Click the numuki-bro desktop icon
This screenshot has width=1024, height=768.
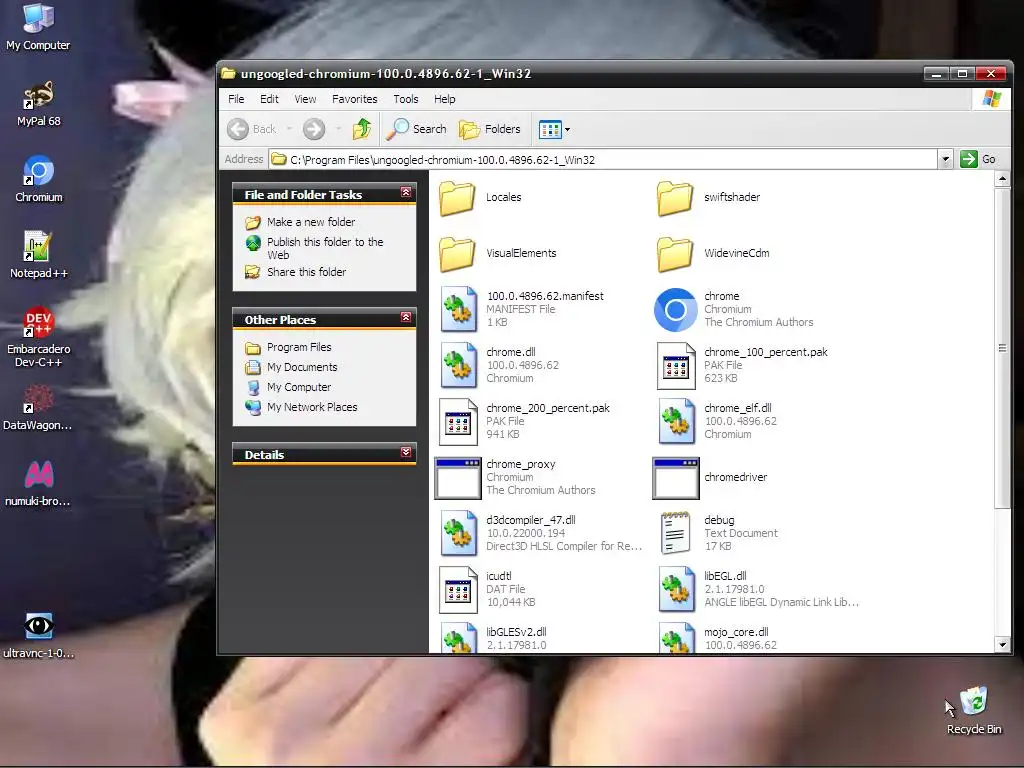[x=38, y=484]
